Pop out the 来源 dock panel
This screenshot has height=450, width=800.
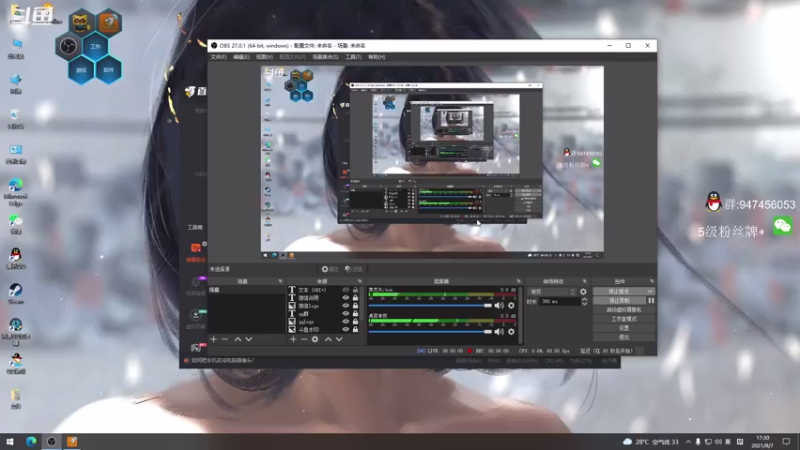[x=360, y=281]
